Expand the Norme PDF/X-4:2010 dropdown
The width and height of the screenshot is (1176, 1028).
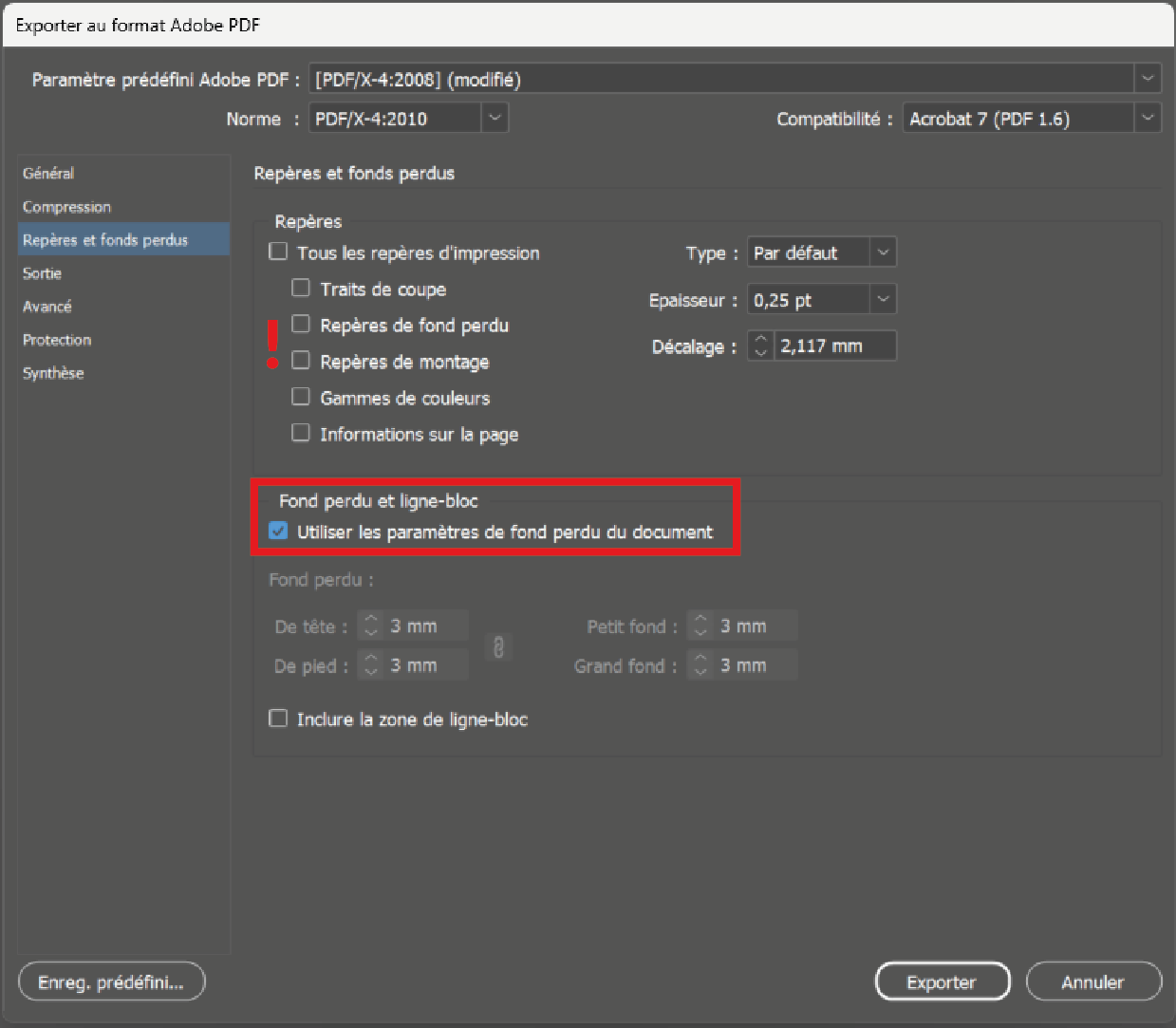[x=495, y=119]
